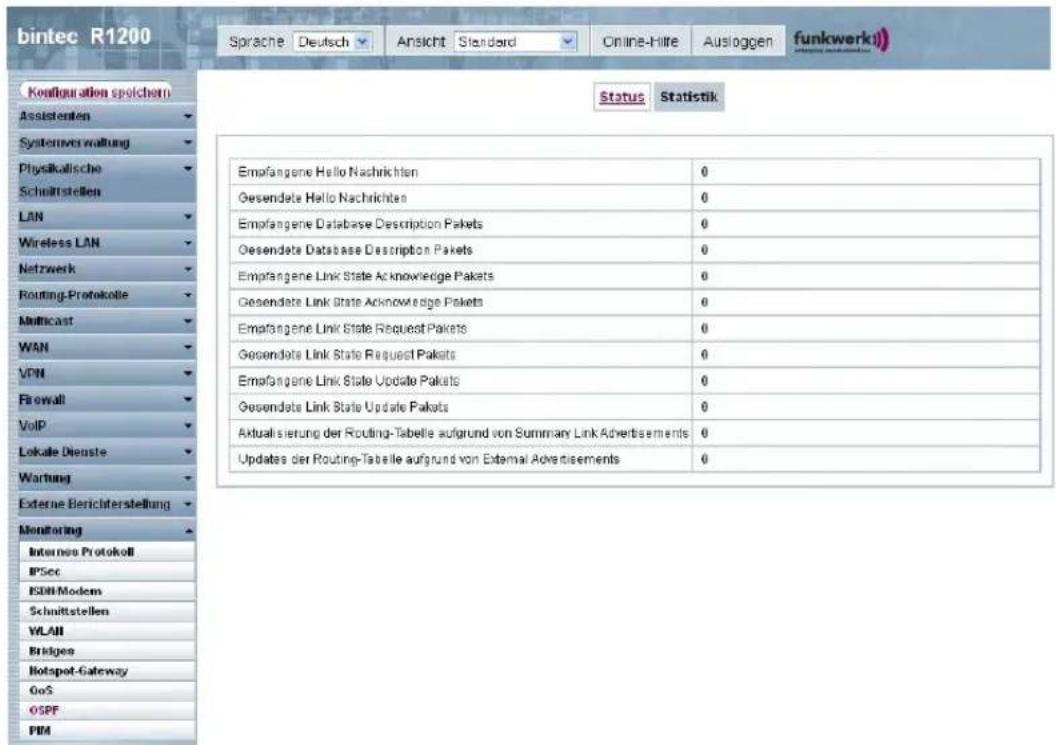Expand the LAN menu
The height and width of the screenshot is (745, 1056).
pos(102,217)
